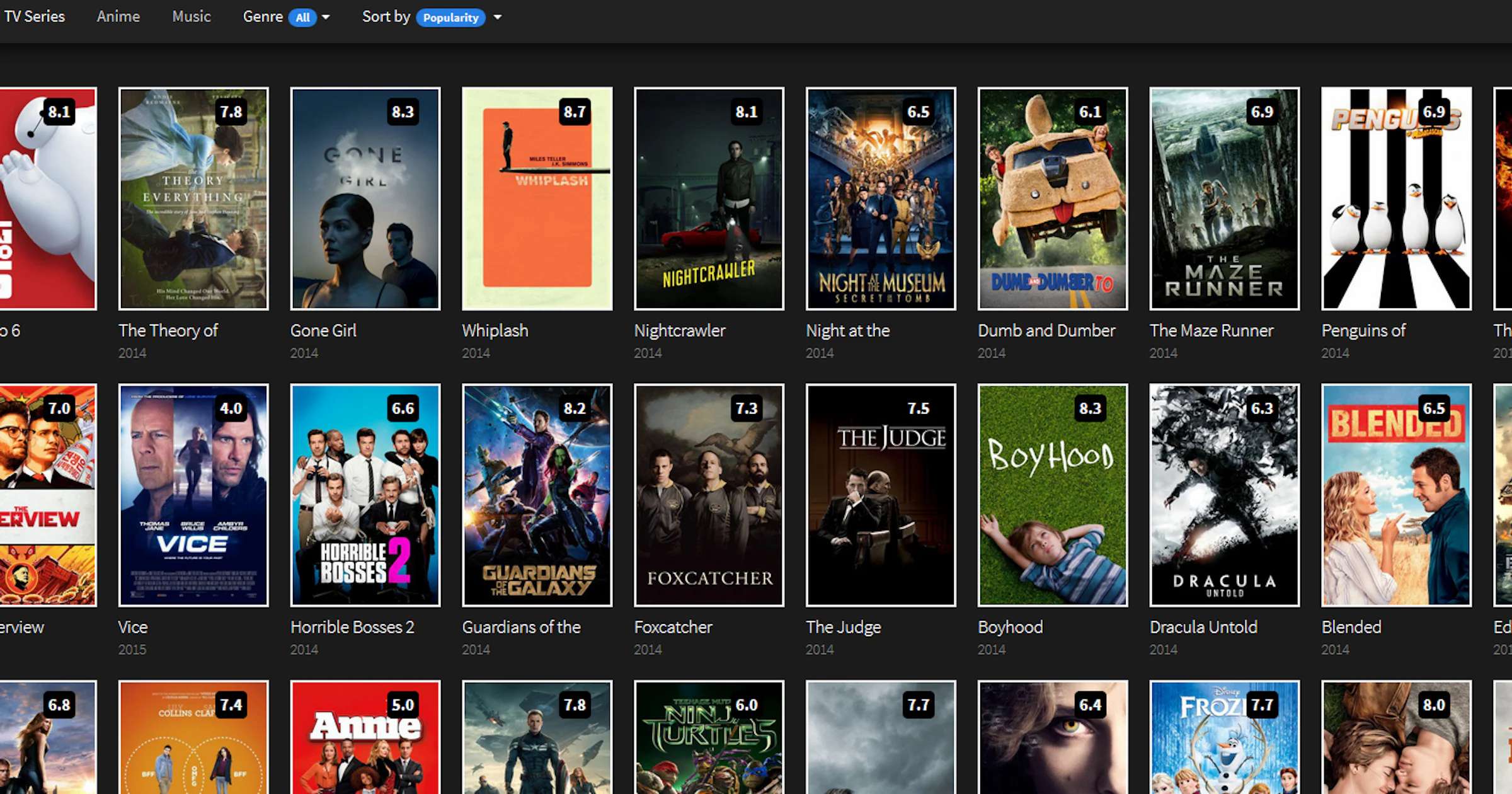
Task: Click the 8.7 rating badge on Whiplash
Action: tap(575, 112)
